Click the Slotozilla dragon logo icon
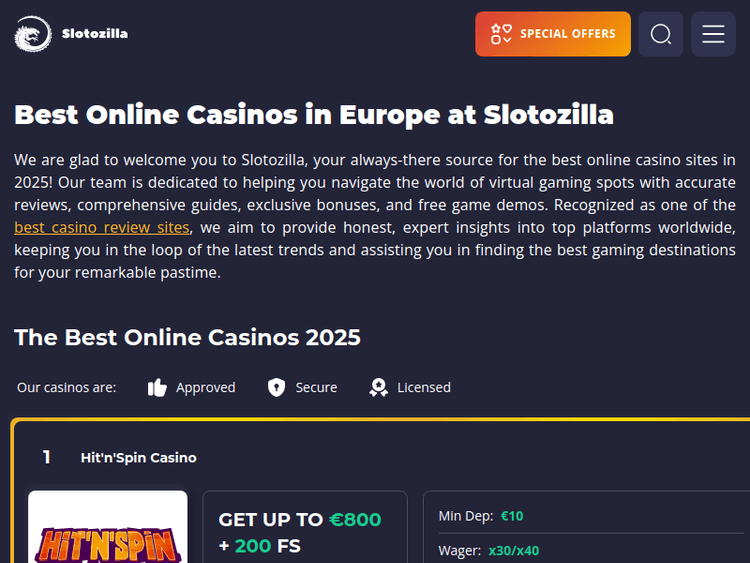This screenshot has width=750, height=563. click(x=32, y=35)
